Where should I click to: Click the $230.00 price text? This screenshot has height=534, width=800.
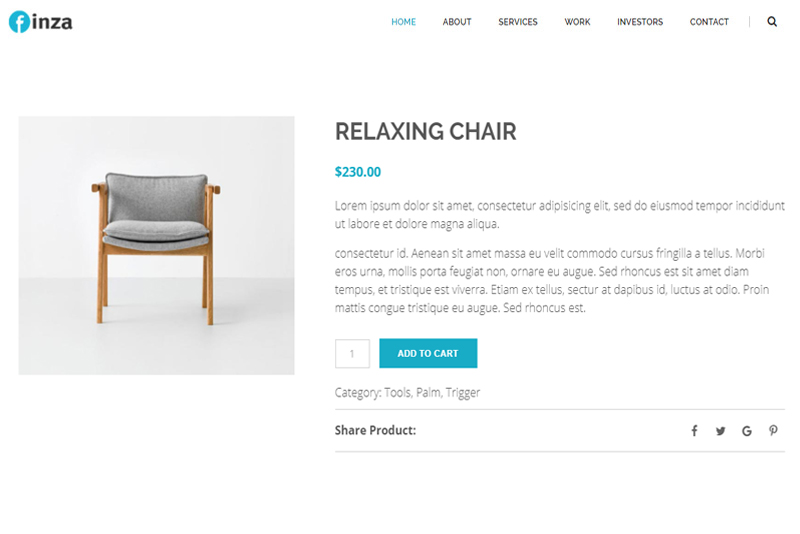point(358,172)
